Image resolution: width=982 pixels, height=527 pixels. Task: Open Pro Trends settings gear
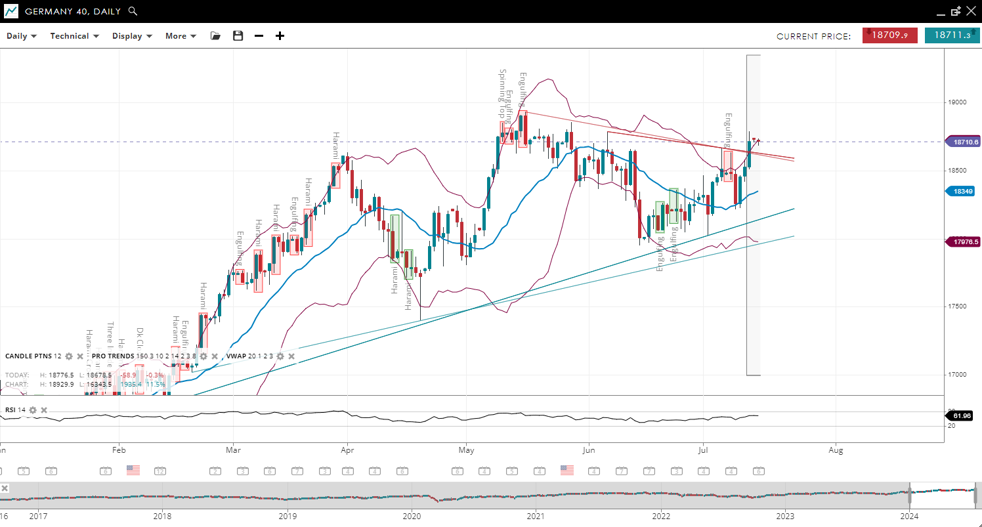click(204, 356)
